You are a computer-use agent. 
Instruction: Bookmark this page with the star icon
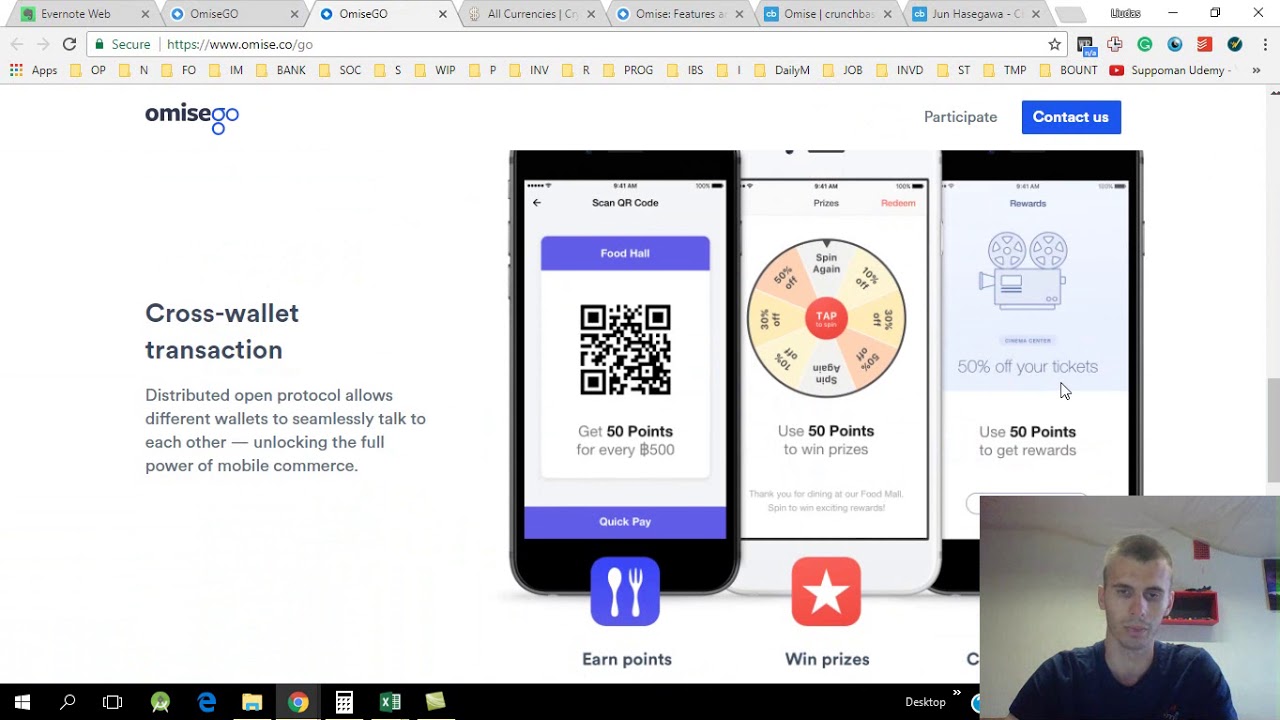coord(1054,44)
